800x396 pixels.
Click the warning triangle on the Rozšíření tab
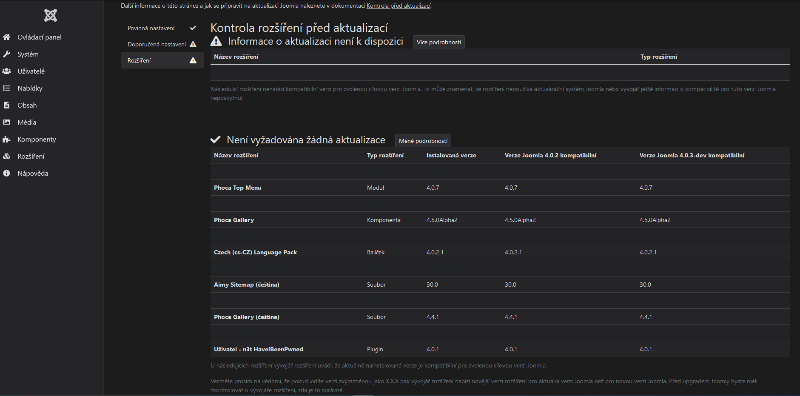tap(193, 60)
